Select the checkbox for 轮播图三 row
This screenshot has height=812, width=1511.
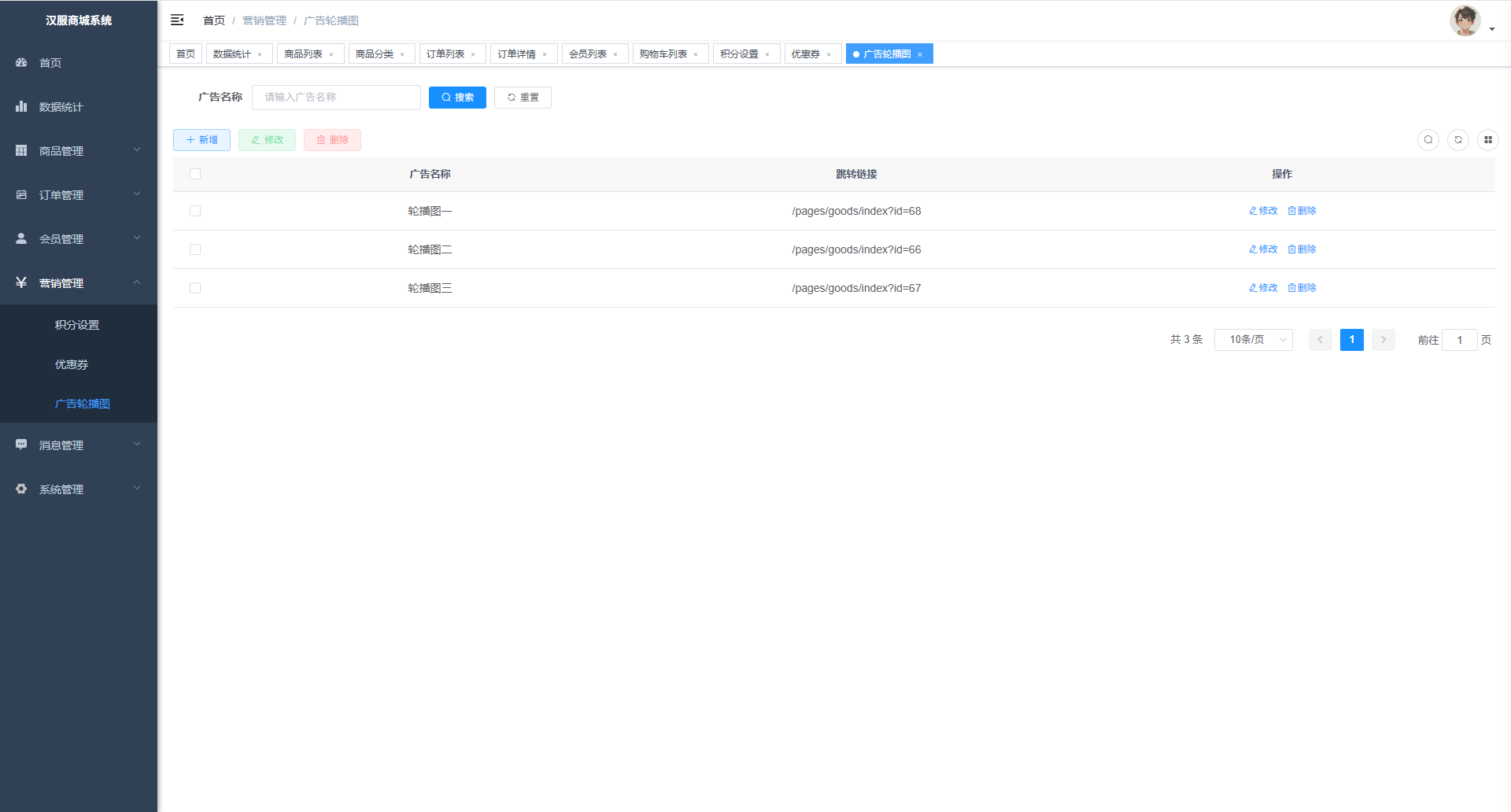pos(195,288)
